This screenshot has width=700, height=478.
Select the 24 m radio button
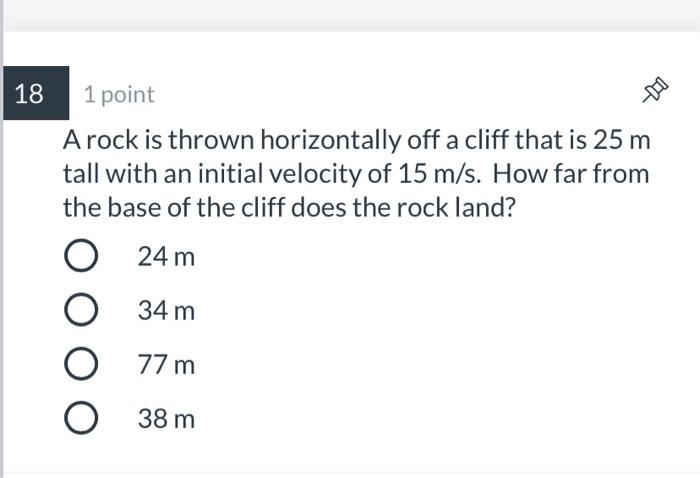click(x=81, y=255)
